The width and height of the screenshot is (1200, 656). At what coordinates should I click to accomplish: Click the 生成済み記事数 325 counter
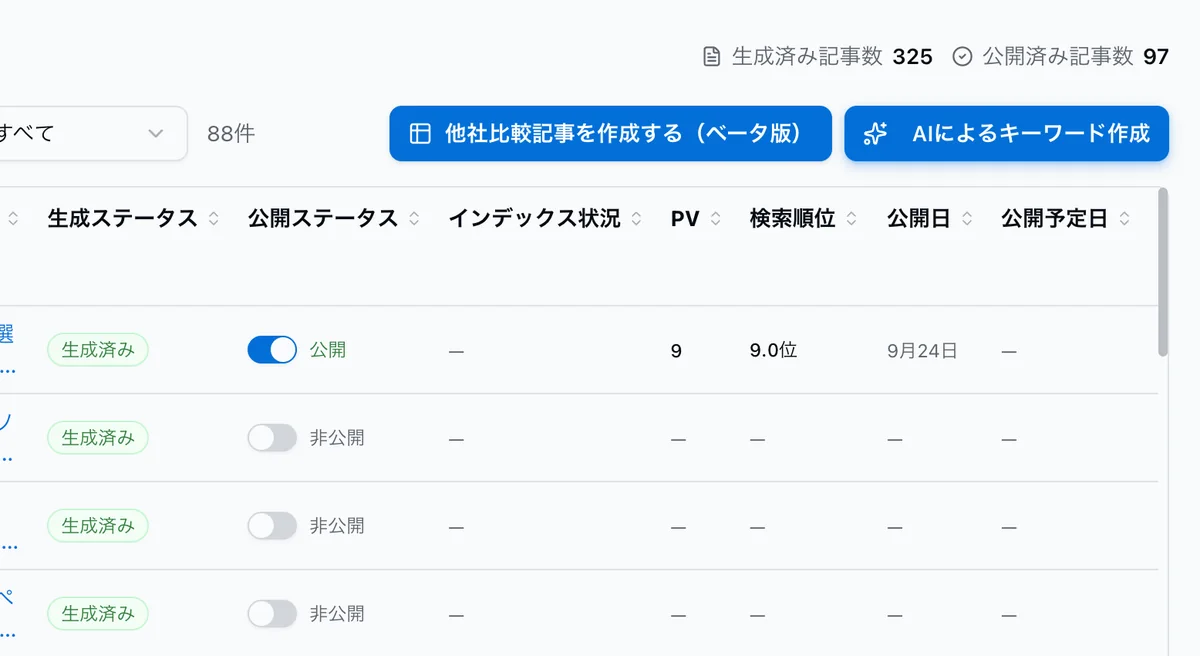tap(817, 57)
